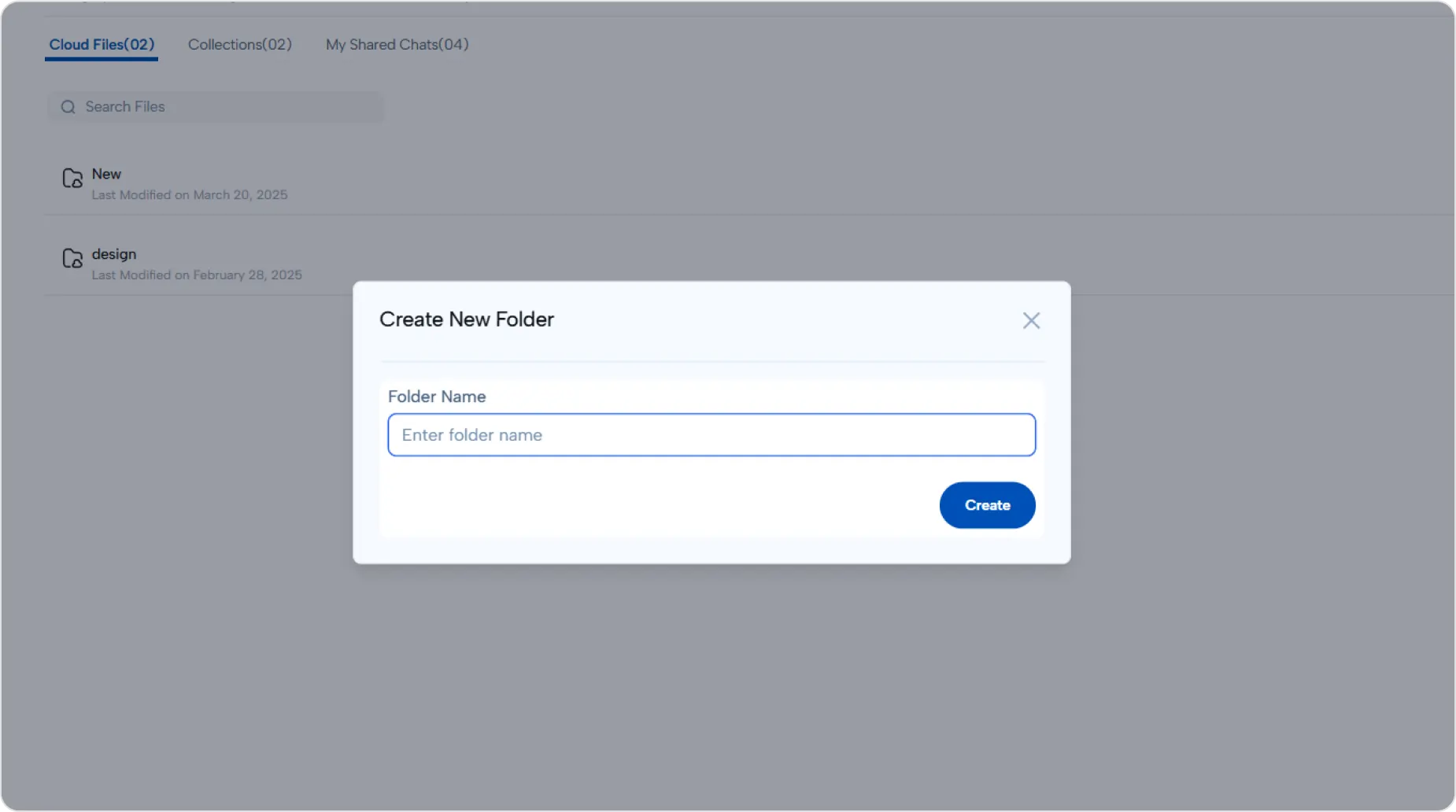This screenshot has width=1456, height=812.
Task: Open the "New" folder entry
Action: click(106, 174)
